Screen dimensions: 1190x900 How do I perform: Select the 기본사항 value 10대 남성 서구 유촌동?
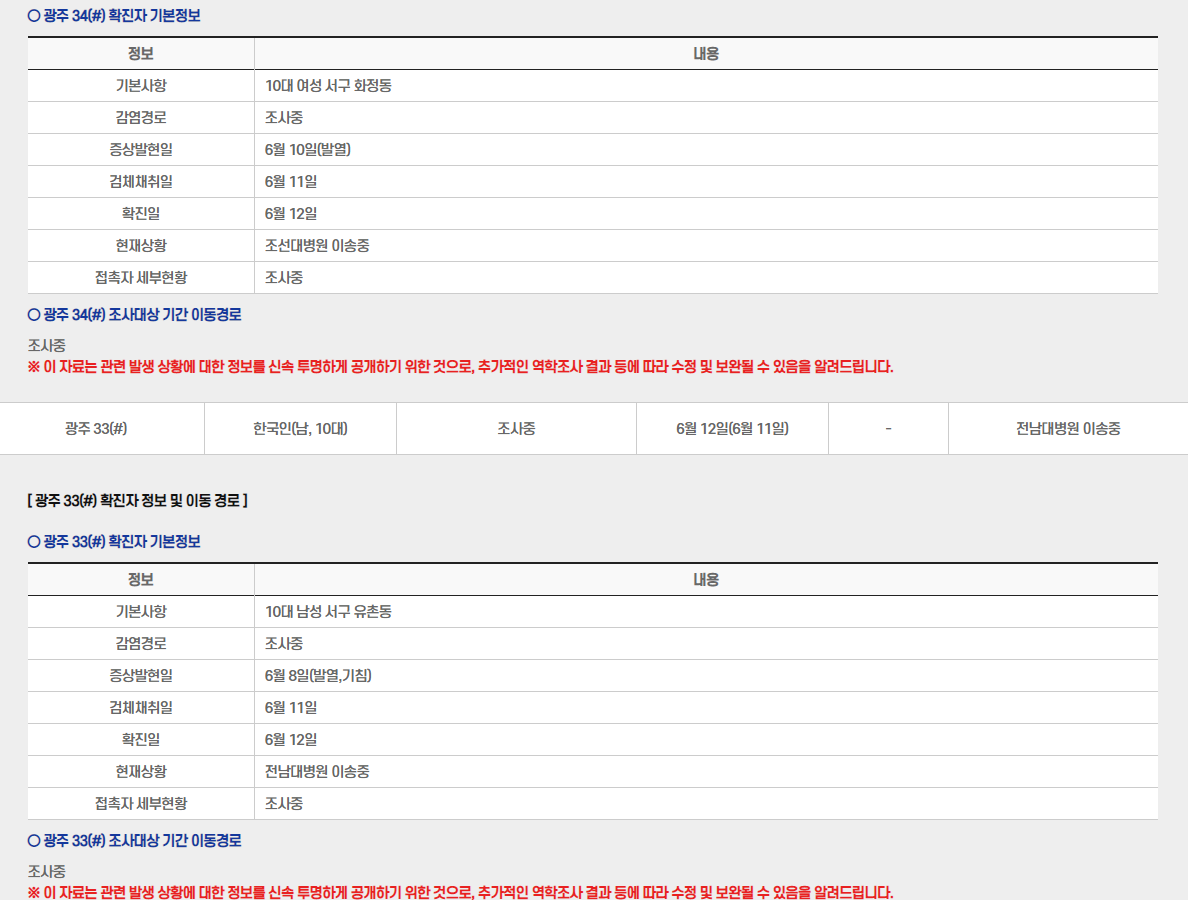[x=326, y=611]
